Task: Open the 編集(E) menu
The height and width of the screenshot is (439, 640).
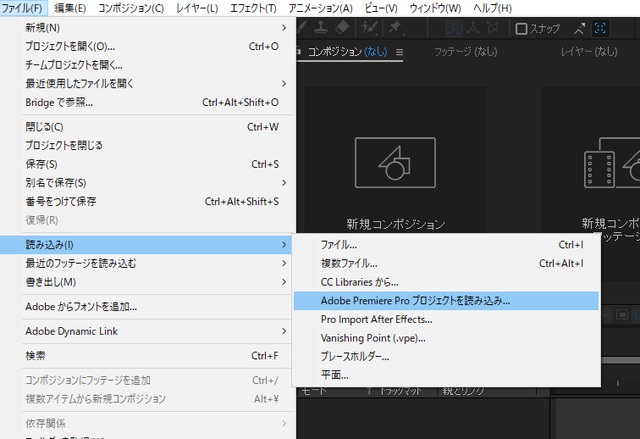Action: (70, 8)
